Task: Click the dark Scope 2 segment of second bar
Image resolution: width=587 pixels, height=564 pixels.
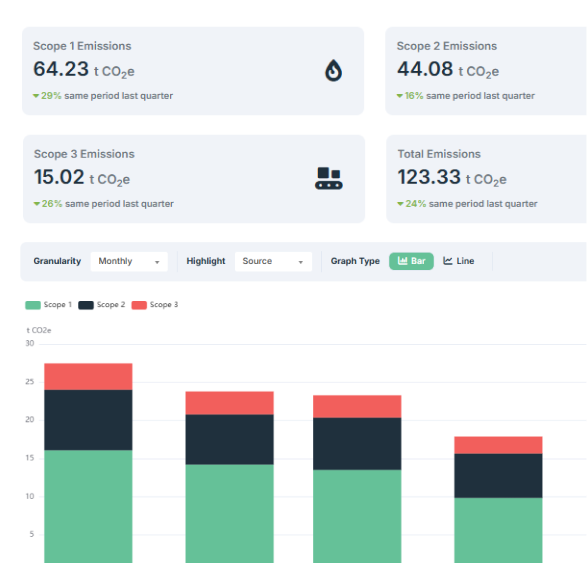Action: pos(229,439)
